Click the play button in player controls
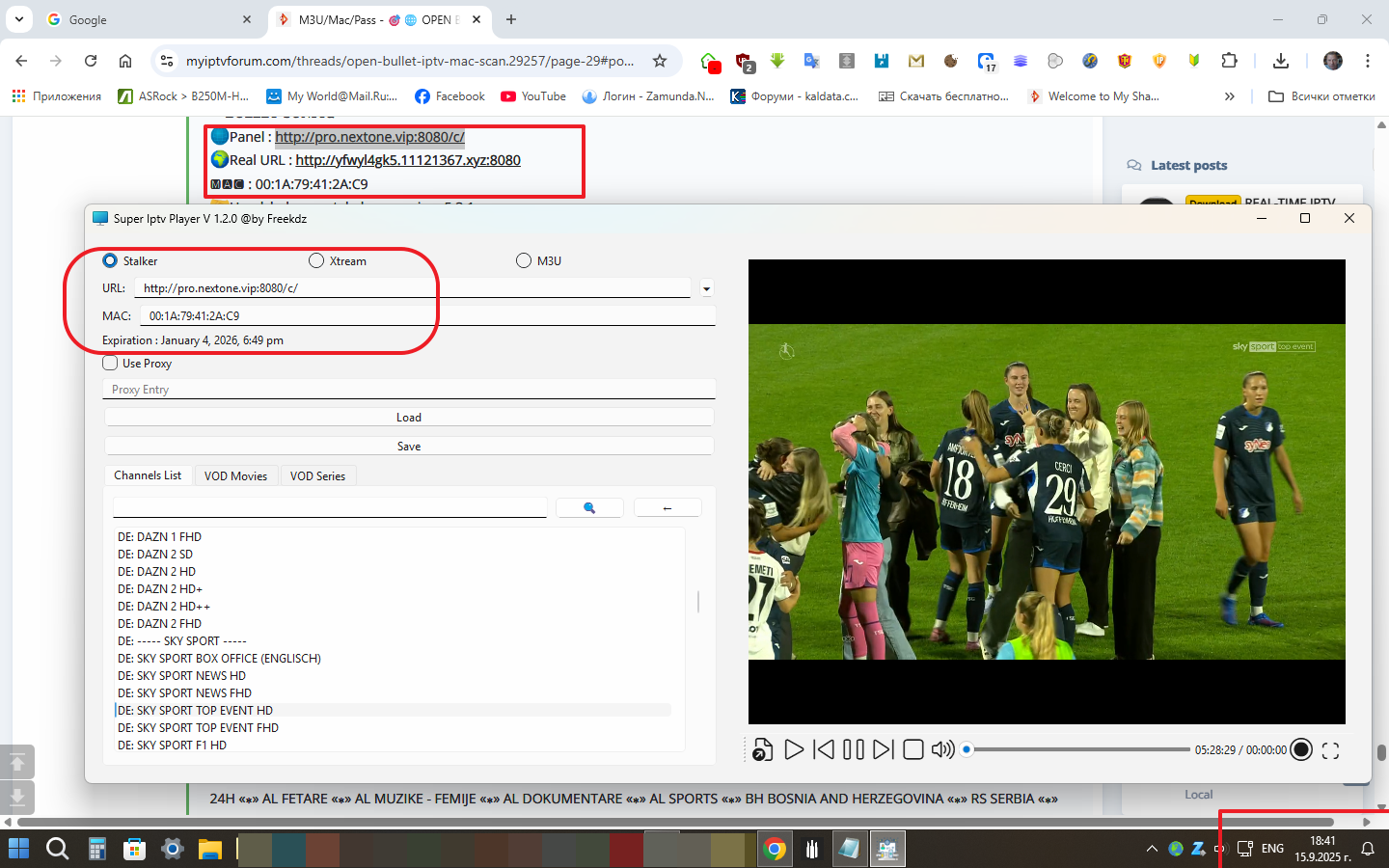The width and height of the screenshot is (1389, 868). 794,749
